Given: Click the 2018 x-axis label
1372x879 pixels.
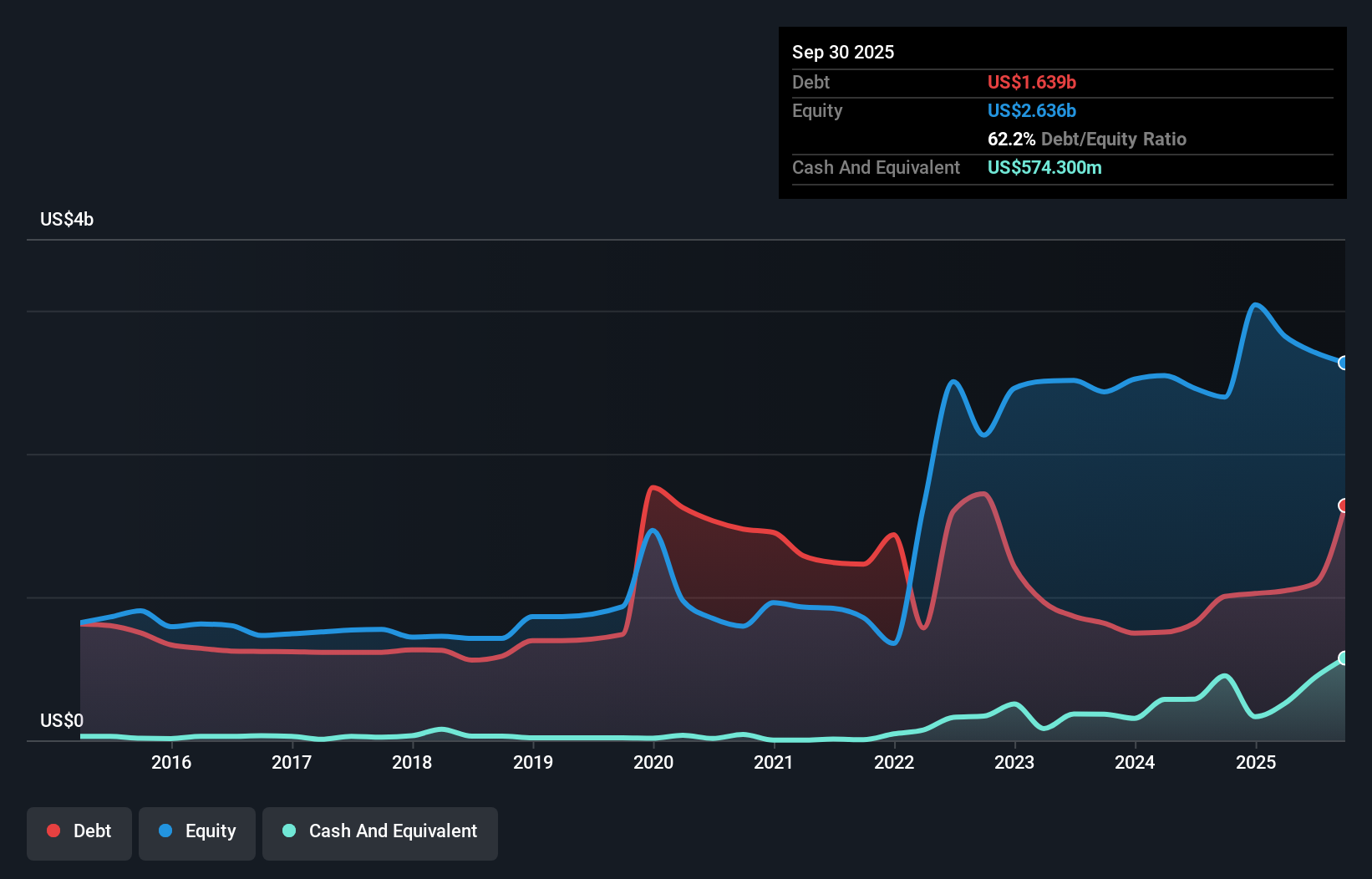Looking at the screenshot, I should tap(412, 762).
